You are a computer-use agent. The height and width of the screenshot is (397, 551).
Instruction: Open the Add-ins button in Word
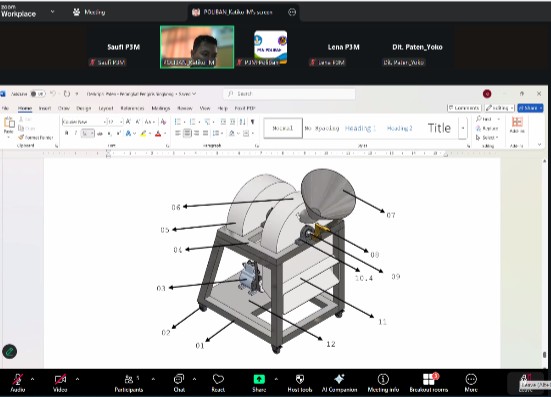[x=517, y=125]
